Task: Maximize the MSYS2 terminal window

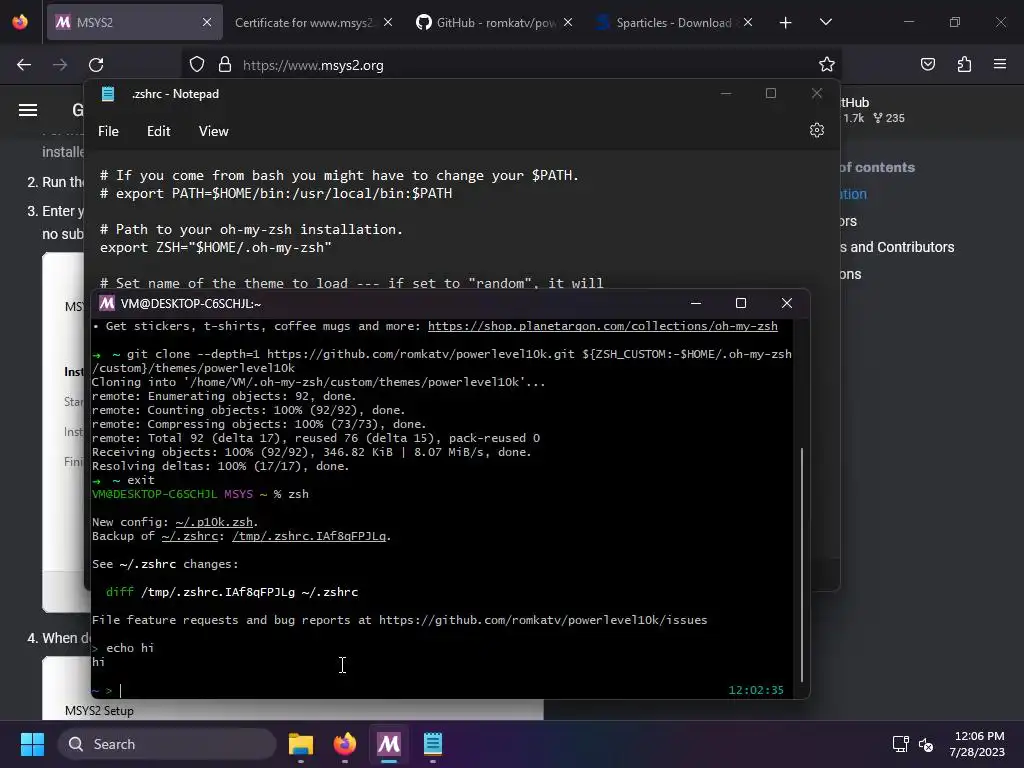Action: click(741, 303)
